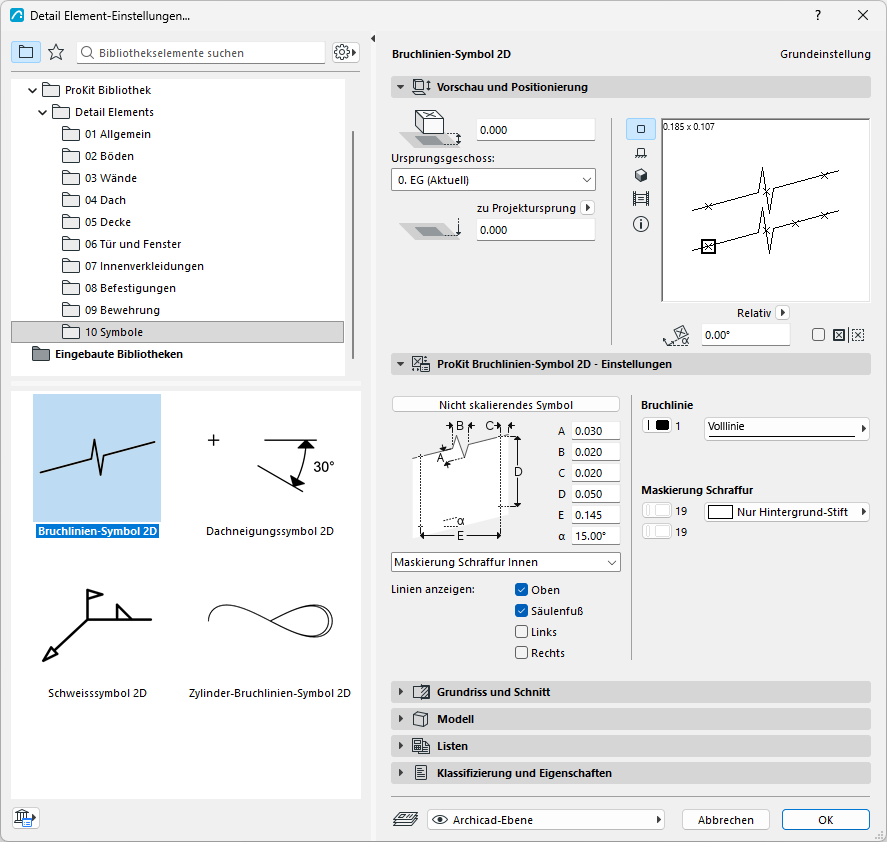
Task: Click the Archicad layer icon
Action: pos(405,819)
